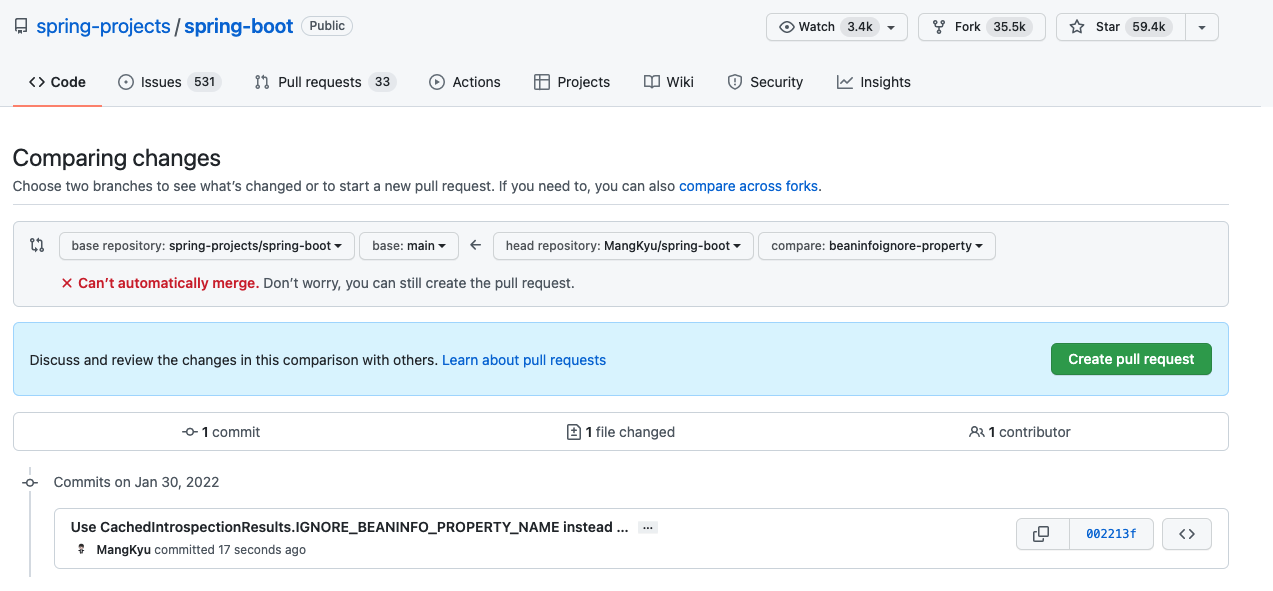Select the 1 commit tab
The image size is (1273, 591).
pyautogui.click(x=221, y=432)
